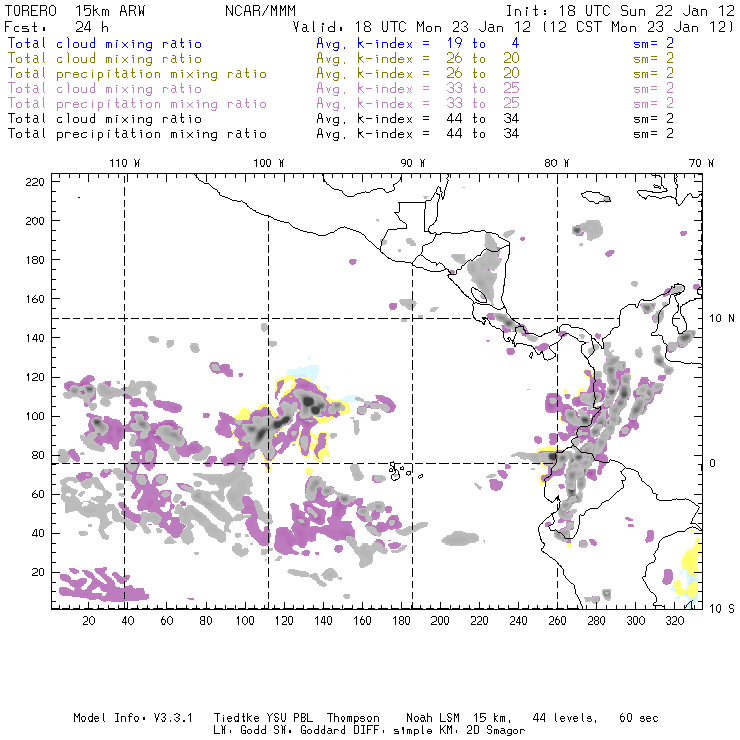Click the '320' x-axis tick label
The width and height of the screenshot is (740, 740).
coord(674,621)
